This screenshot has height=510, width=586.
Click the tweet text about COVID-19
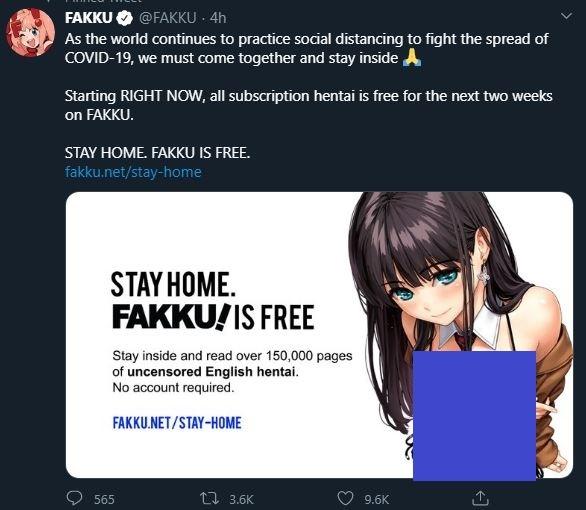308,49
